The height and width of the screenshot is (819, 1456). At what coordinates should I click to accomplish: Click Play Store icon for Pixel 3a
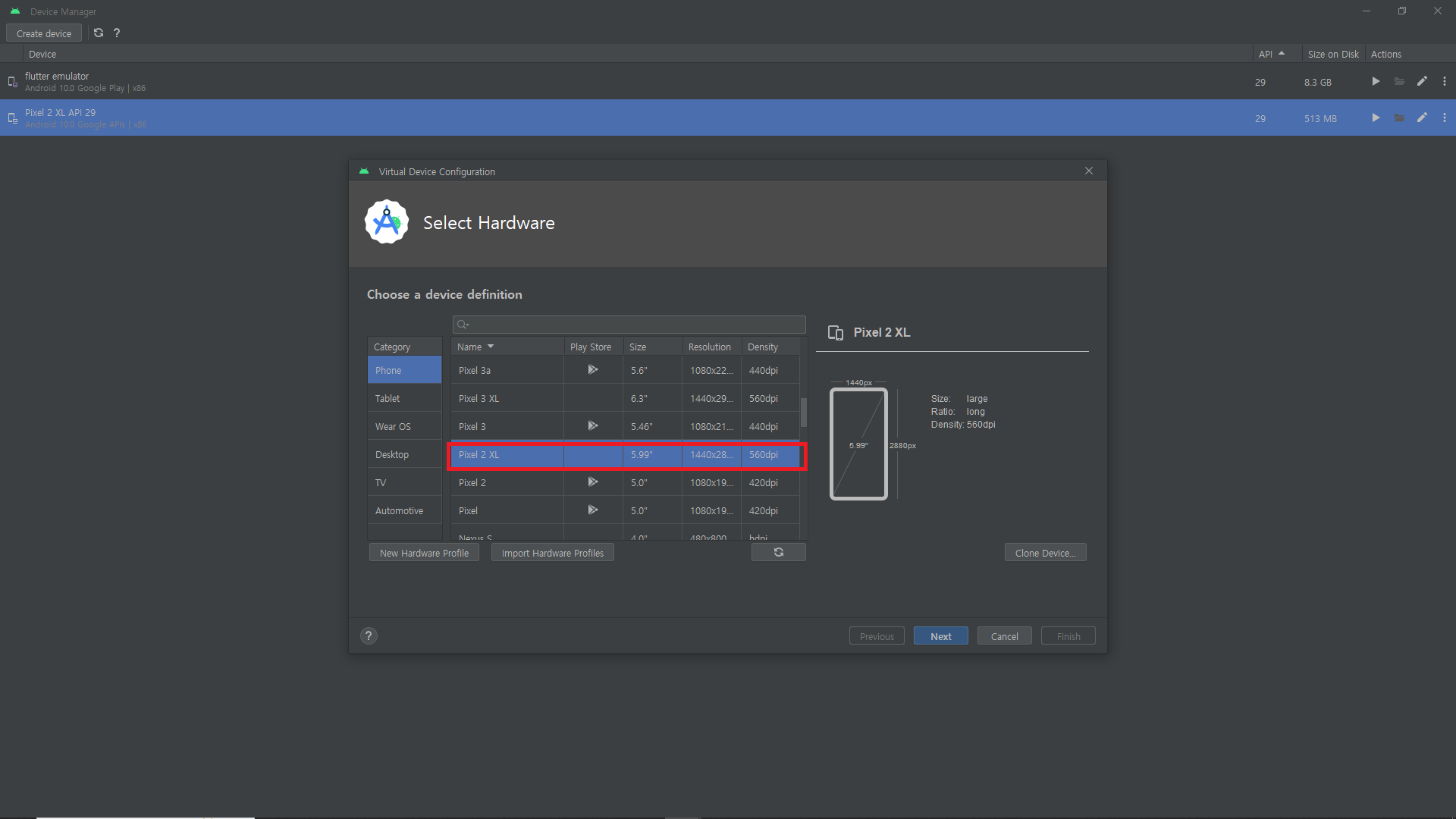[x=593, y=370]
